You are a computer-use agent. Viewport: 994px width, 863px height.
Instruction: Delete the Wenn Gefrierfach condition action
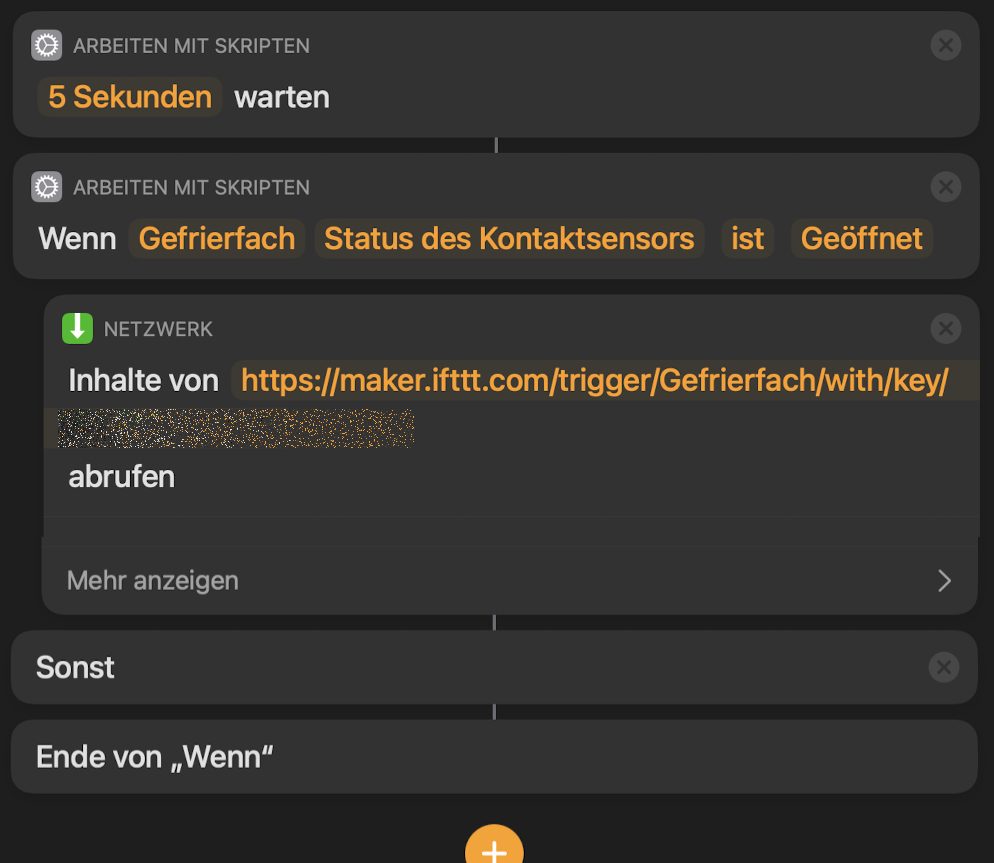click(x=945, y=187)
